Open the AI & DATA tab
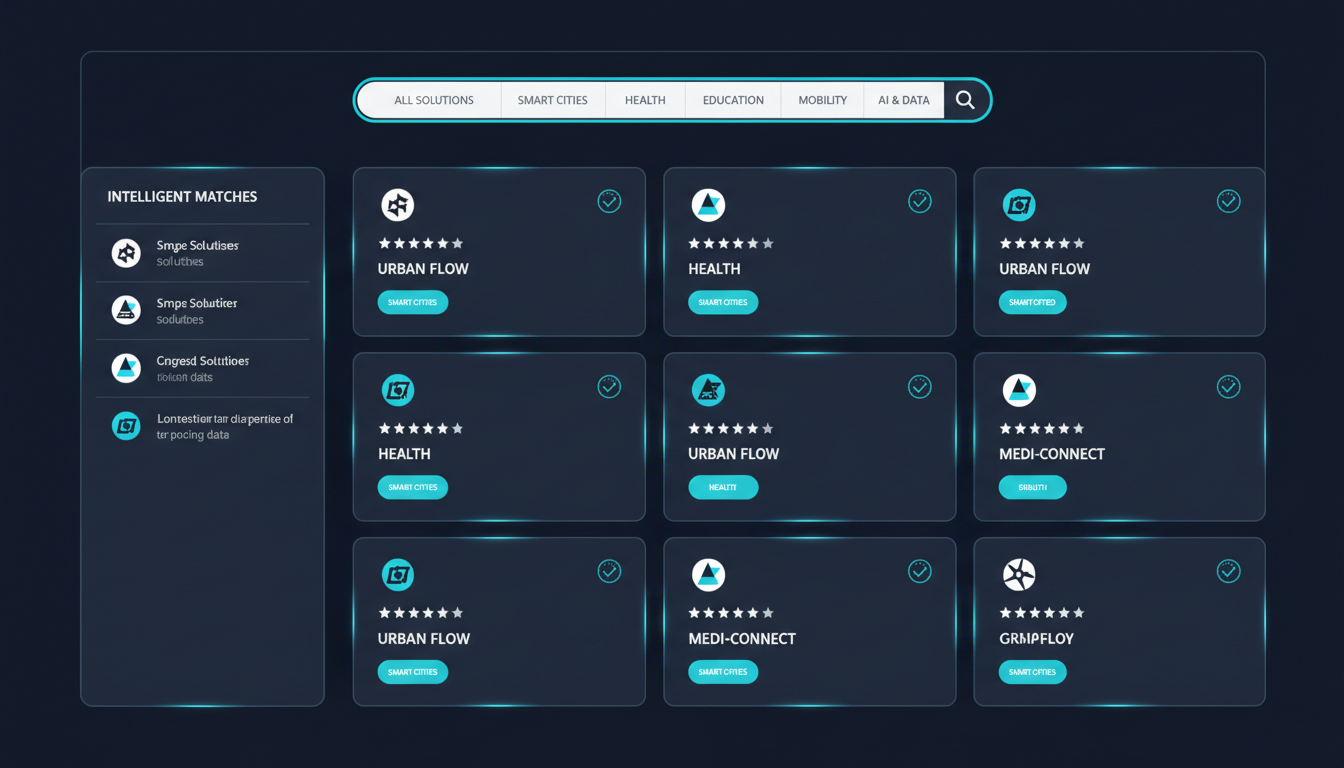Viewport: 1344px width, 768px height. (904, 100)
